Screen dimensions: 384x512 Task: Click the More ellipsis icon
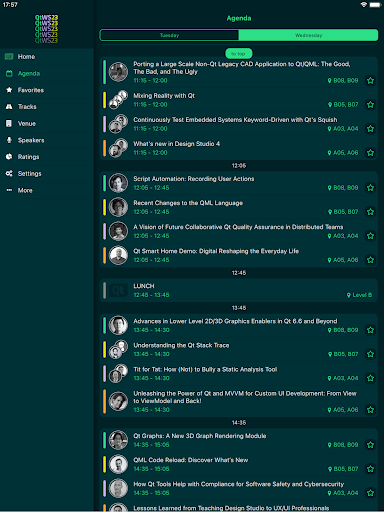click(9, 190)
